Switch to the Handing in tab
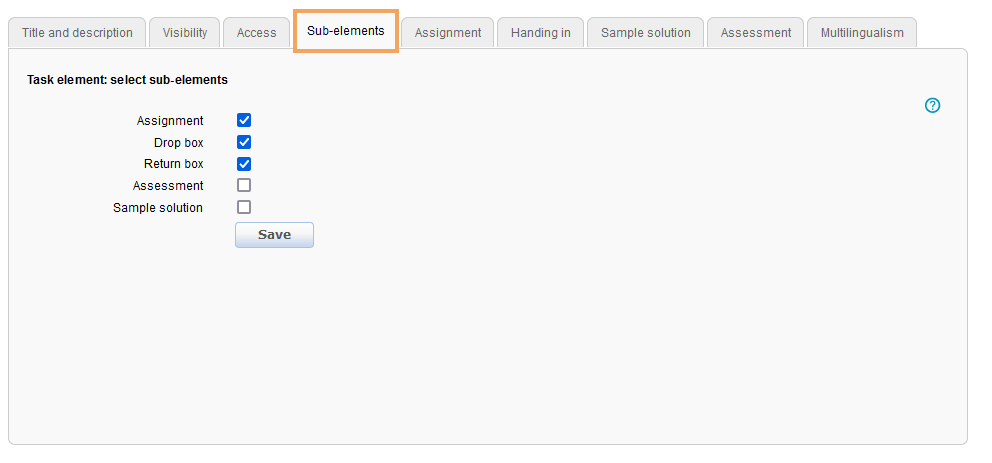Screen dimensions: 992x463 point(540,33)
